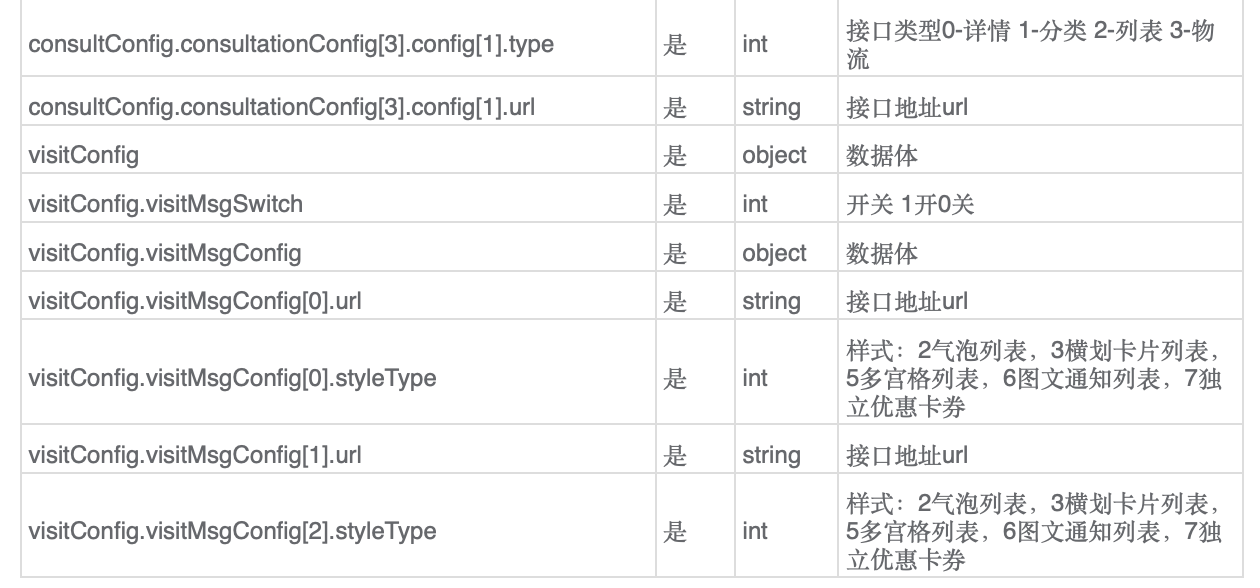Click 'object' type in the visitConfig row
The width and height of the screenshot is (1260, 588).
coord(774,157)
